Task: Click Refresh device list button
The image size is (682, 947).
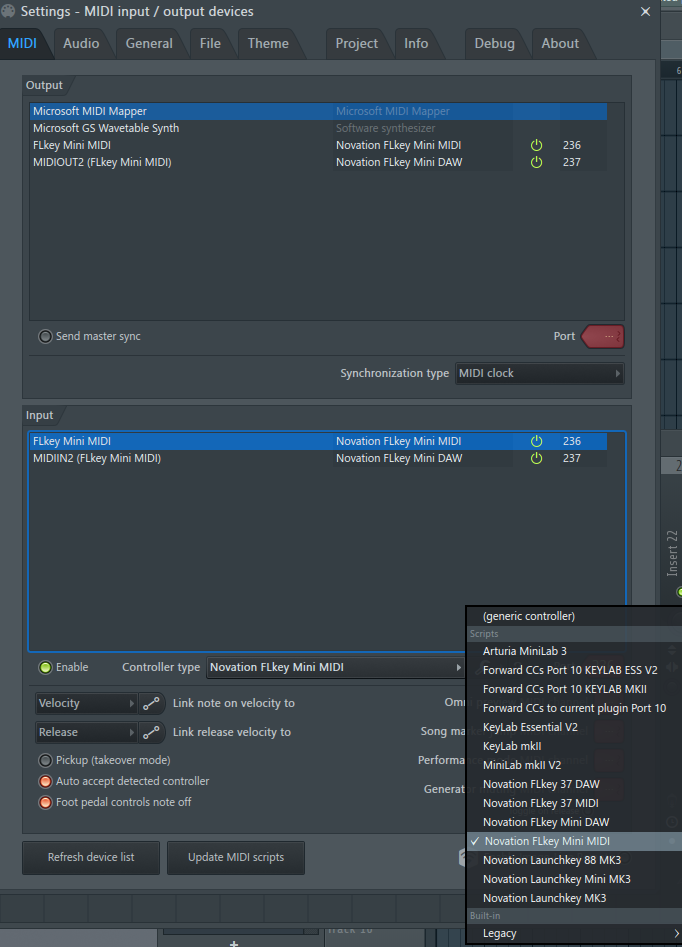Action: point(91,858)
